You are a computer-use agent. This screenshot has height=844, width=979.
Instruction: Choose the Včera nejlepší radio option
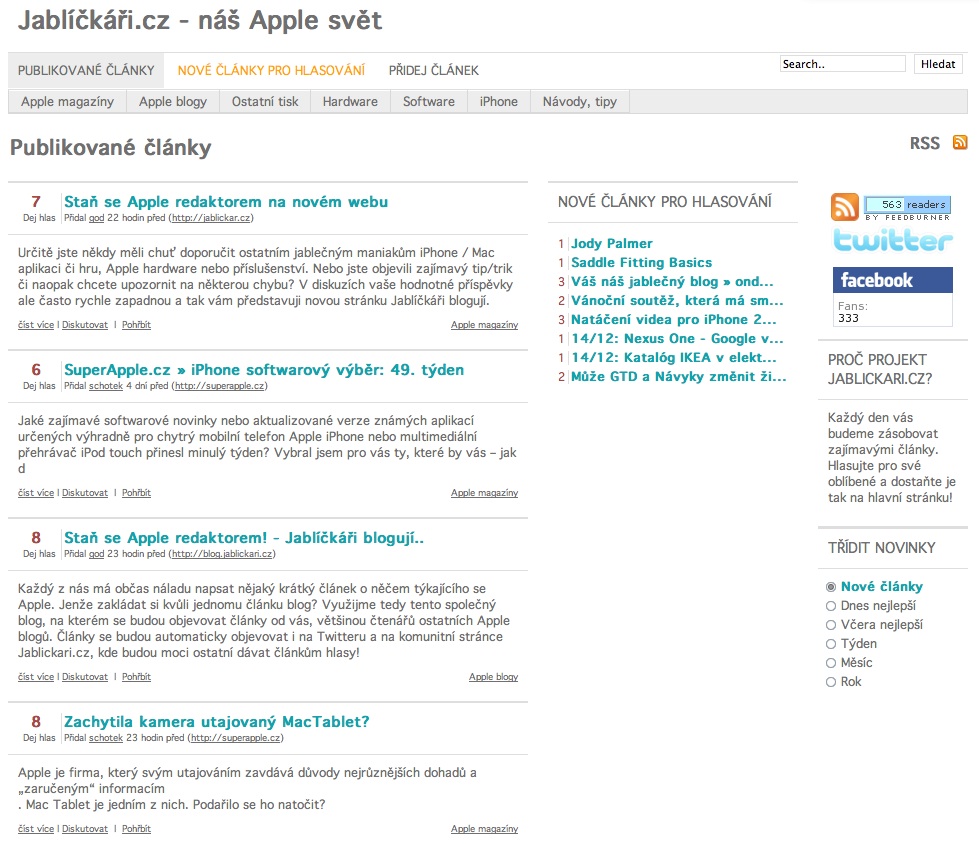(x=831, y=625)
